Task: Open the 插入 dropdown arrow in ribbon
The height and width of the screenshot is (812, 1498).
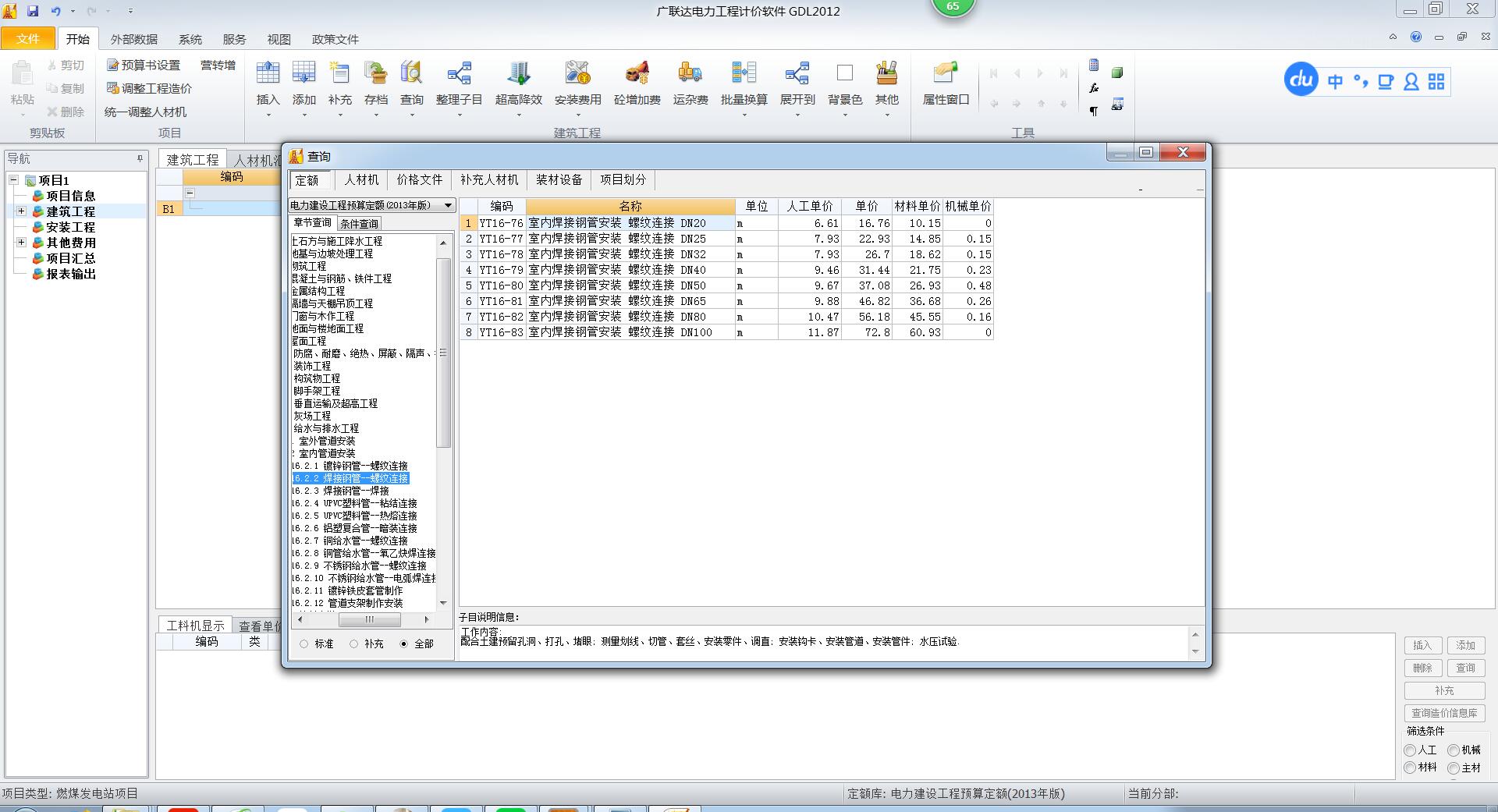Action: 268,115
